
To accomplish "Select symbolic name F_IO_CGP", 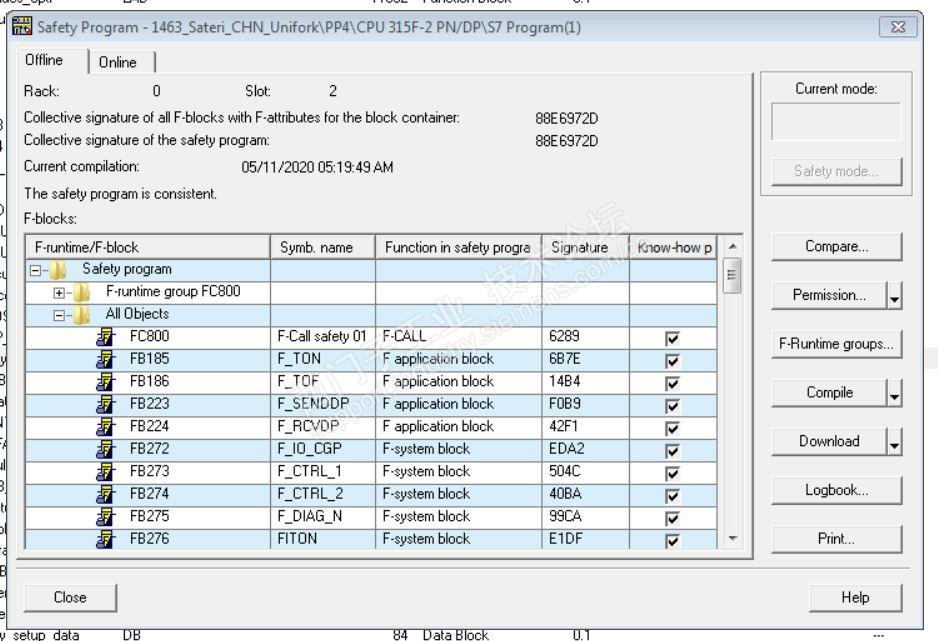I will [309, 449].
